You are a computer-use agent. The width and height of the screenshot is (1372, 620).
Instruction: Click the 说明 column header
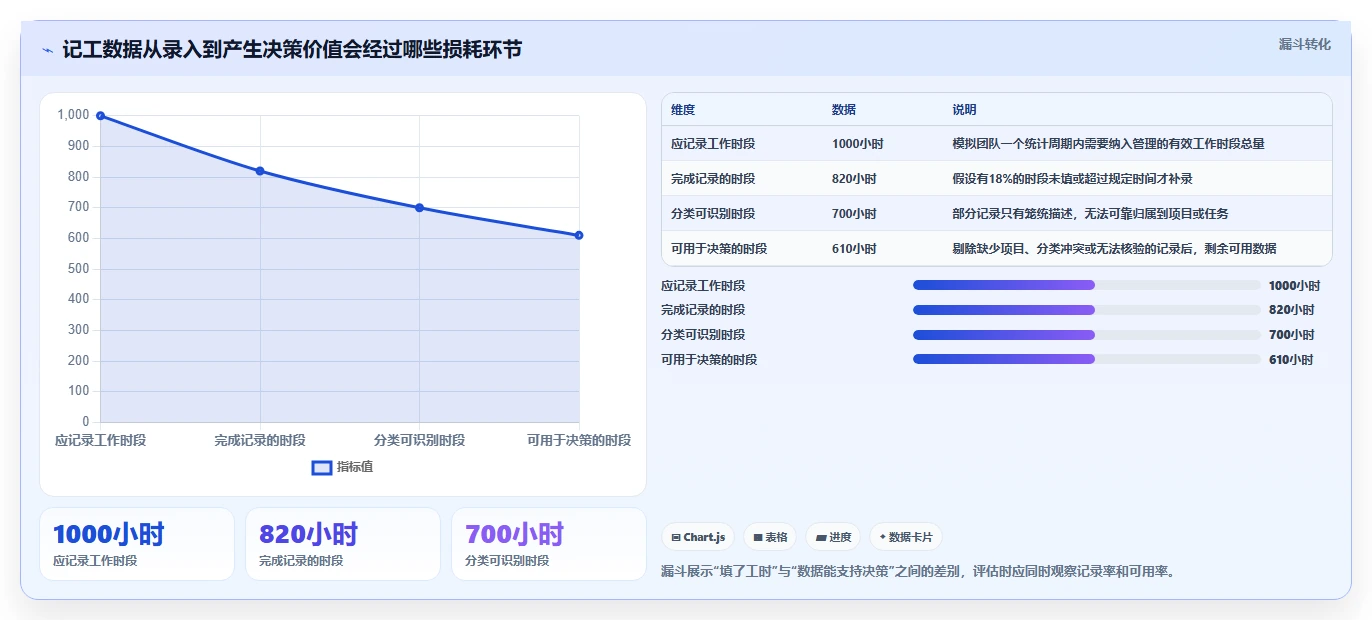click(x=965, y=110)
